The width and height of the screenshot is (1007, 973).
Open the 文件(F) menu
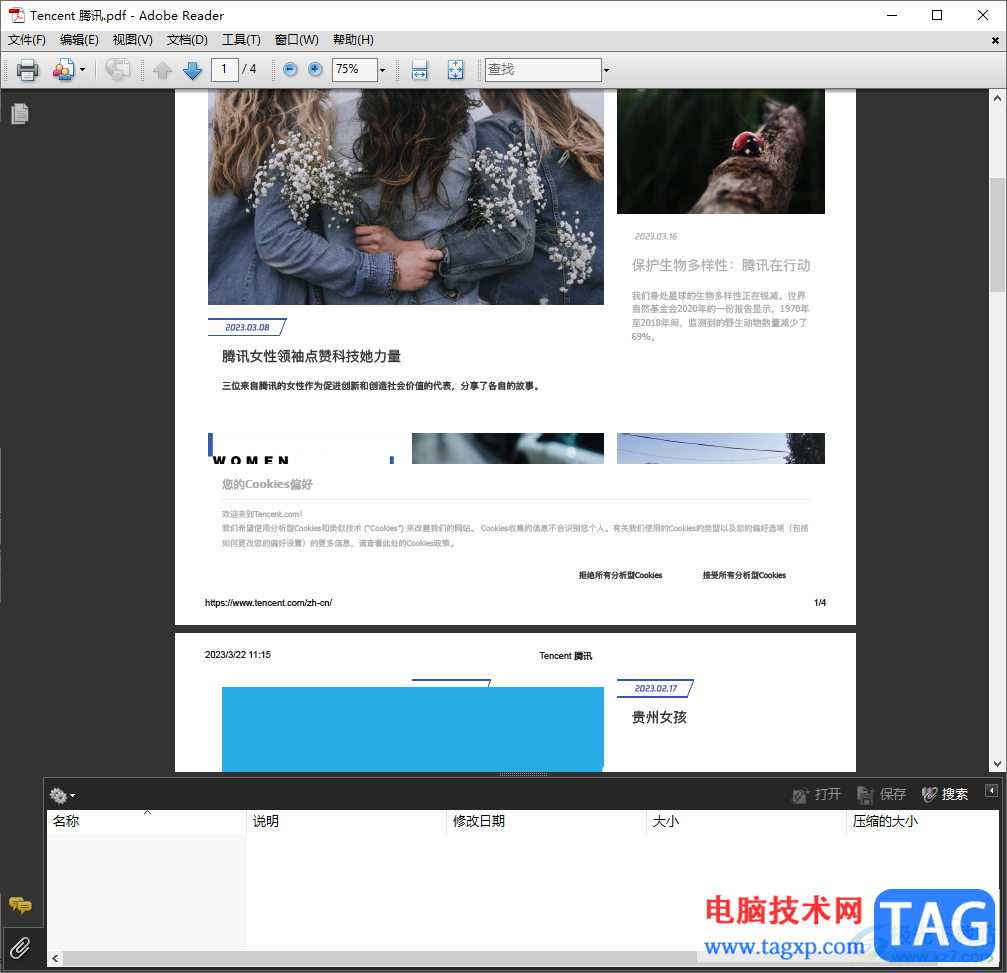(27, 40)
